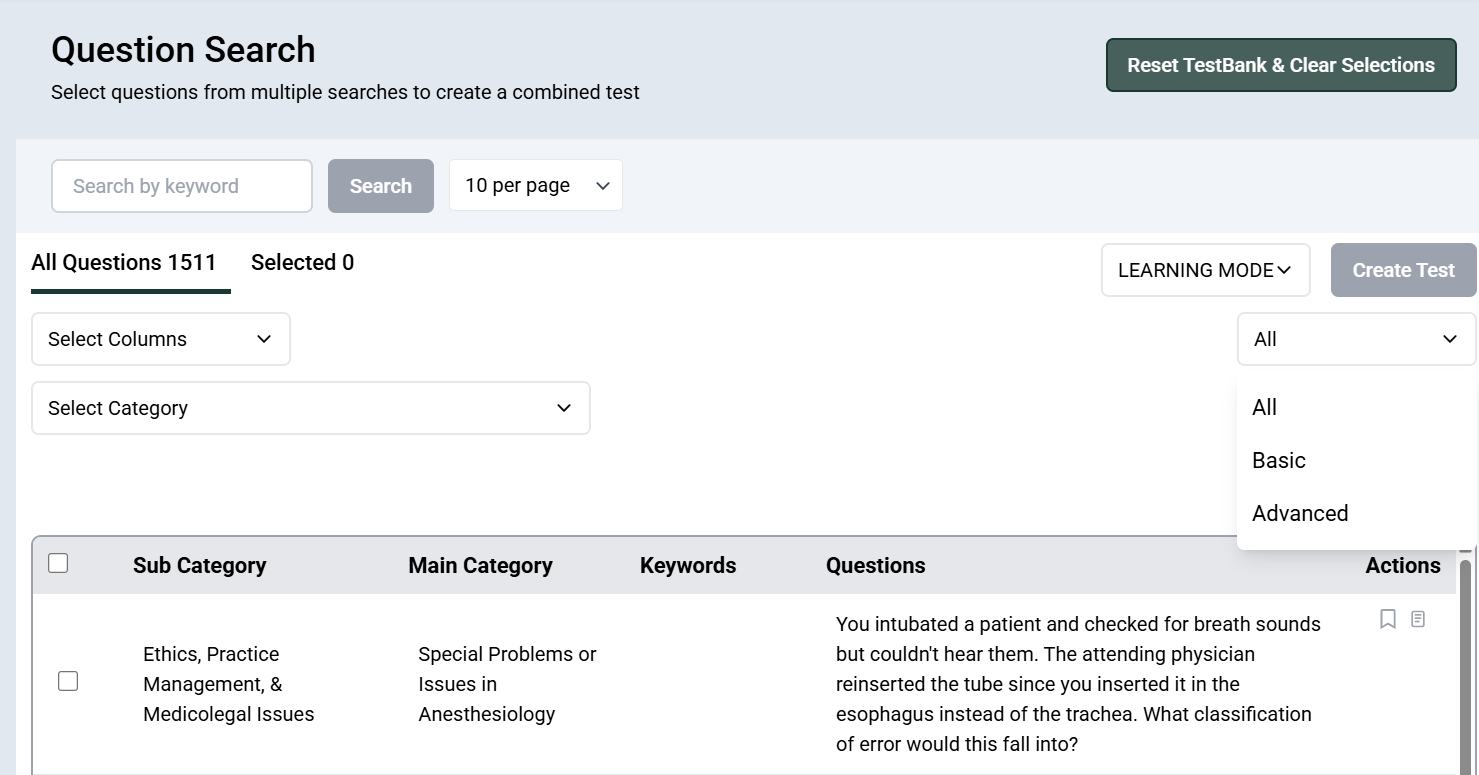Check the Ethics, Practice Management question row
The image size is (1479, 775).
tap(68, 681)
